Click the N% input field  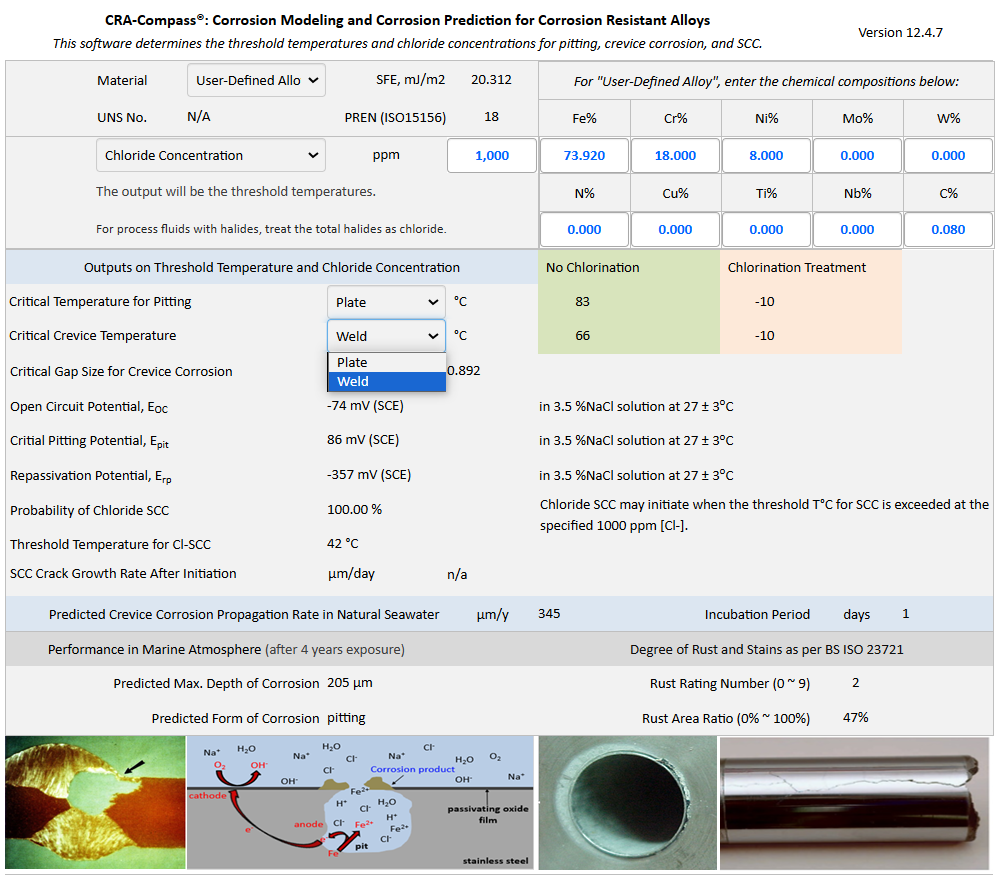tap(584, 229)
